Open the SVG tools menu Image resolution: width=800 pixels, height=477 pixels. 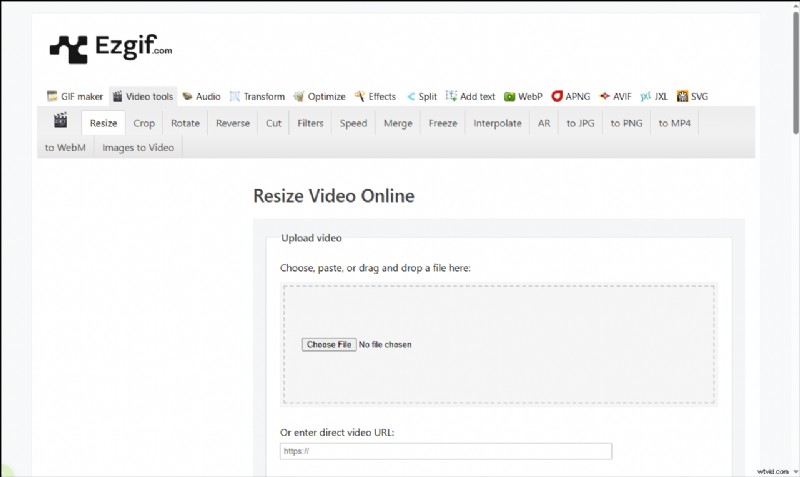[692, 96]
